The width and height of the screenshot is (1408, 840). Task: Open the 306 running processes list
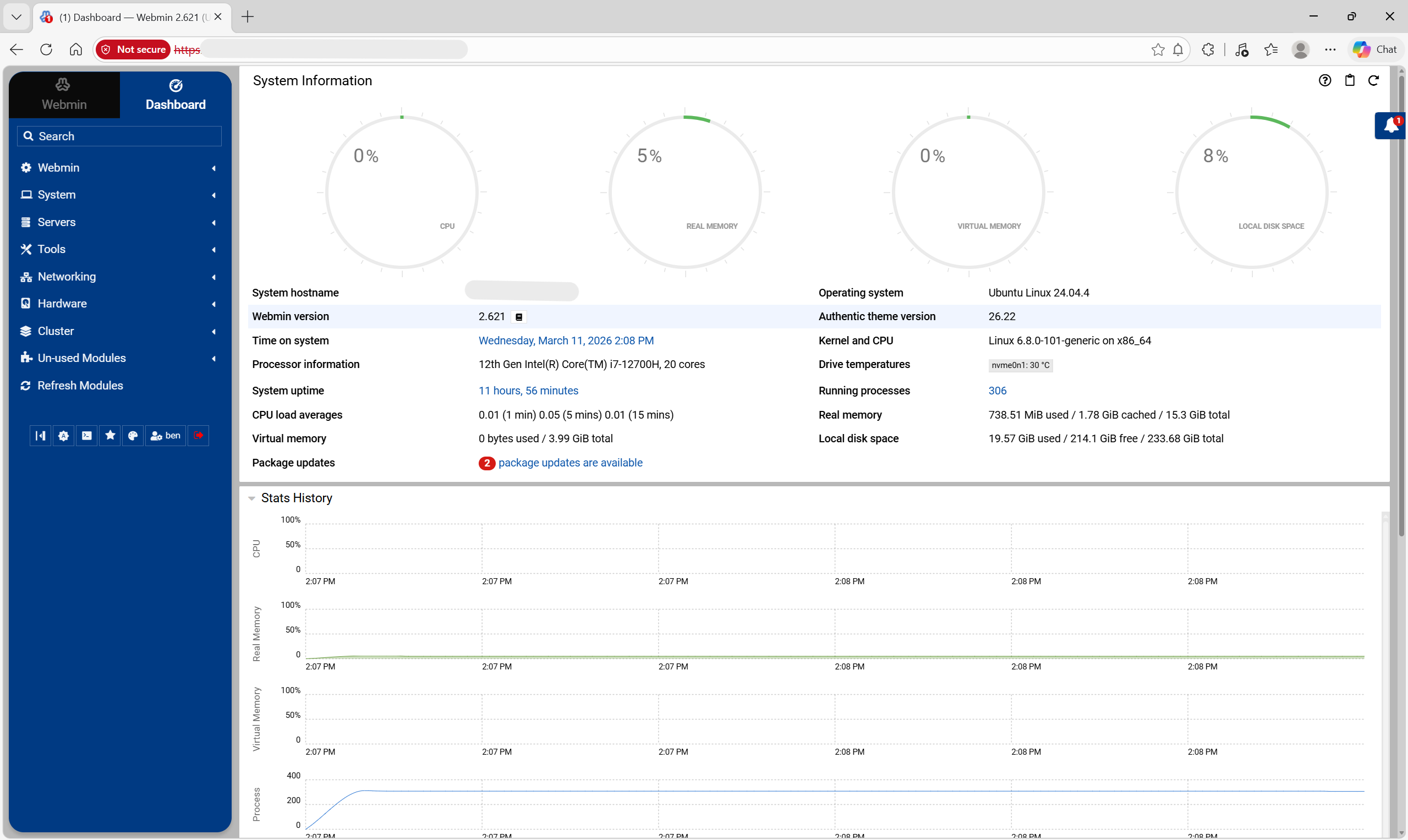(x=997, y=391)
